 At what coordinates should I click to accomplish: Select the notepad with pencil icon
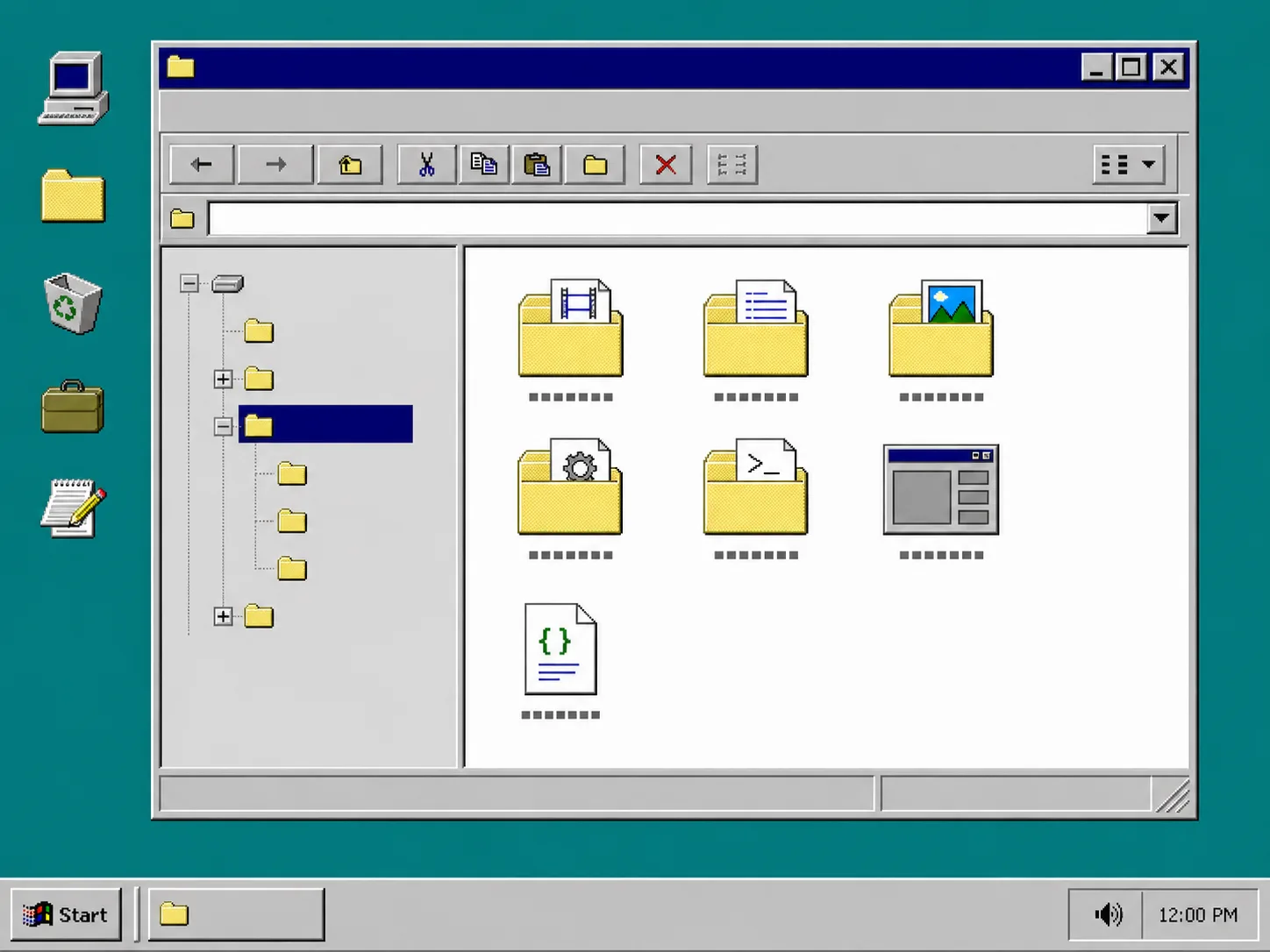pyautogui.click(x=74, y=508)
